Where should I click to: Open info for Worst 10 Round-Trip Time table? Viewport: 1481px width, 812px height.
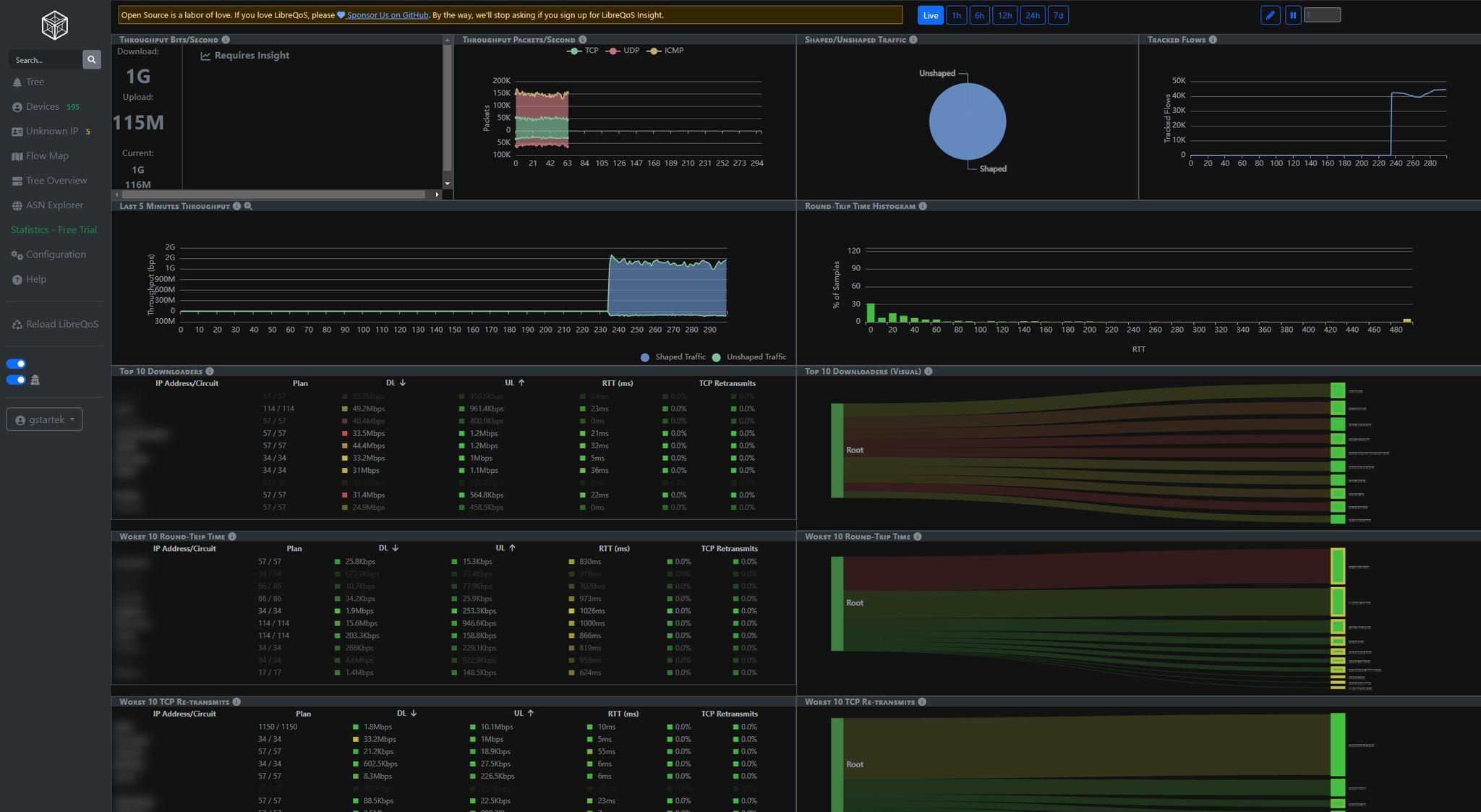coord(232,537)
